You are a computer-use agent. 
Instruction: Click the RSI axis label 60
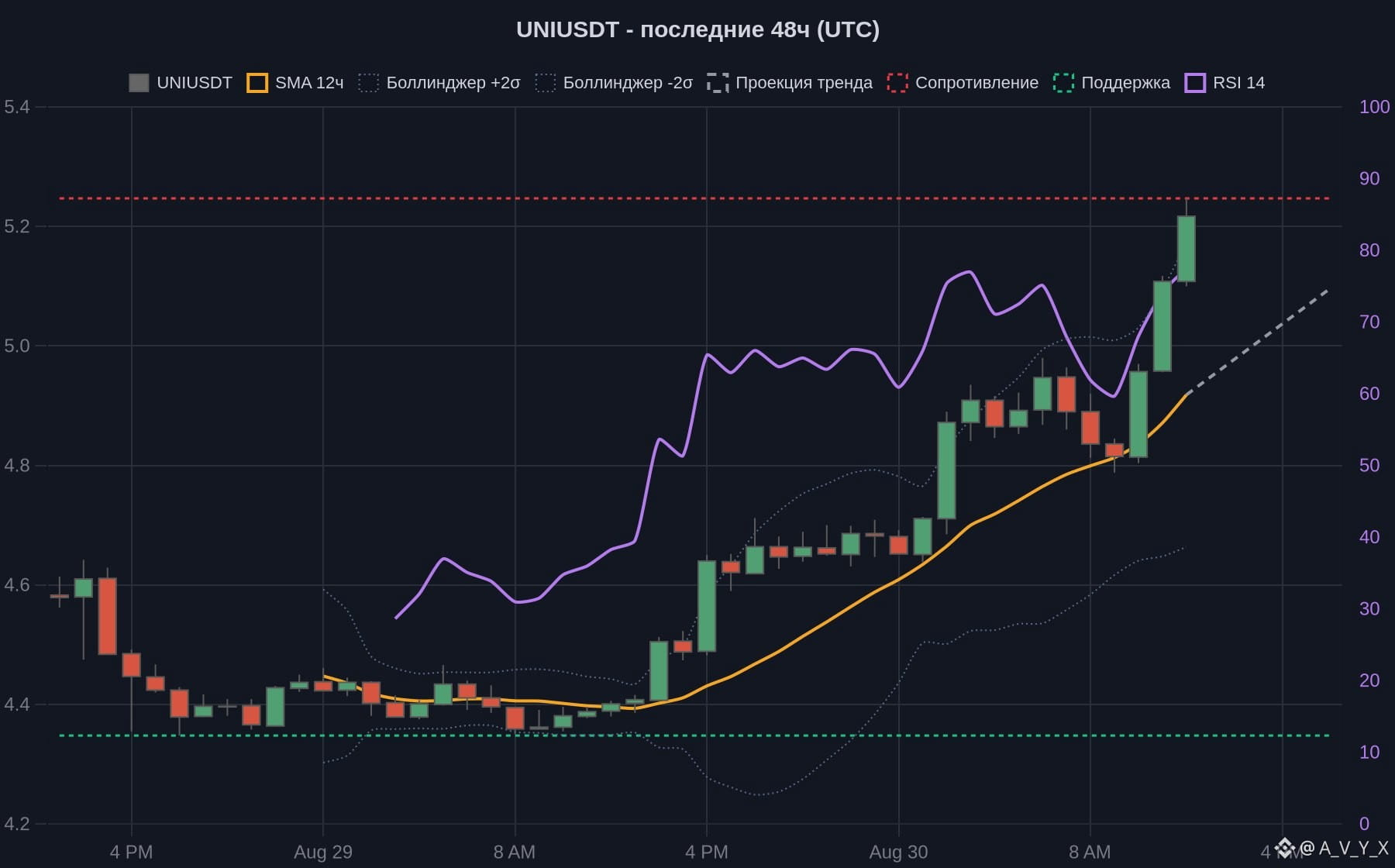click(x=1369, y=394)
